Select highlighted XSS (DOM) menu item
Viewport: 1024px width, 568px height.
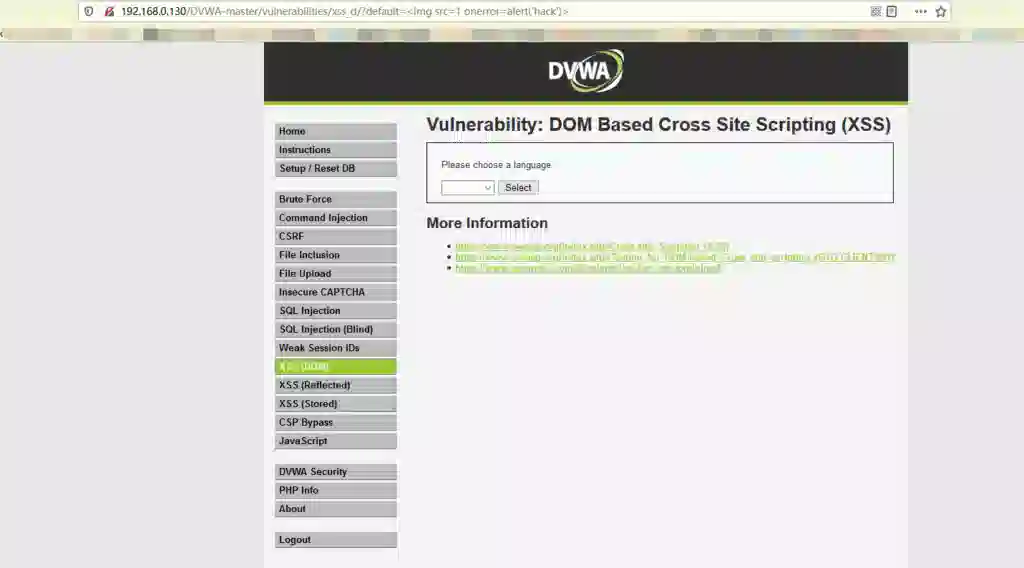tap(336, 366)
